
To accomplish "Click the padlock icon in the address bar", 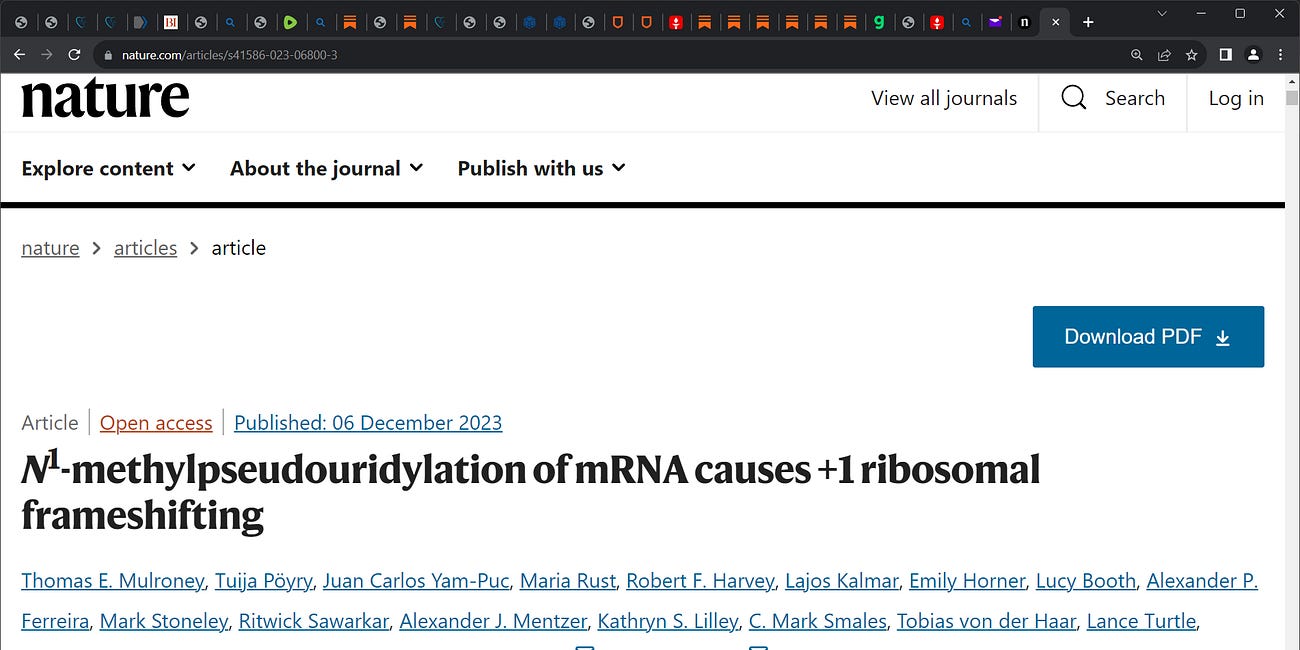I will 107,55.
